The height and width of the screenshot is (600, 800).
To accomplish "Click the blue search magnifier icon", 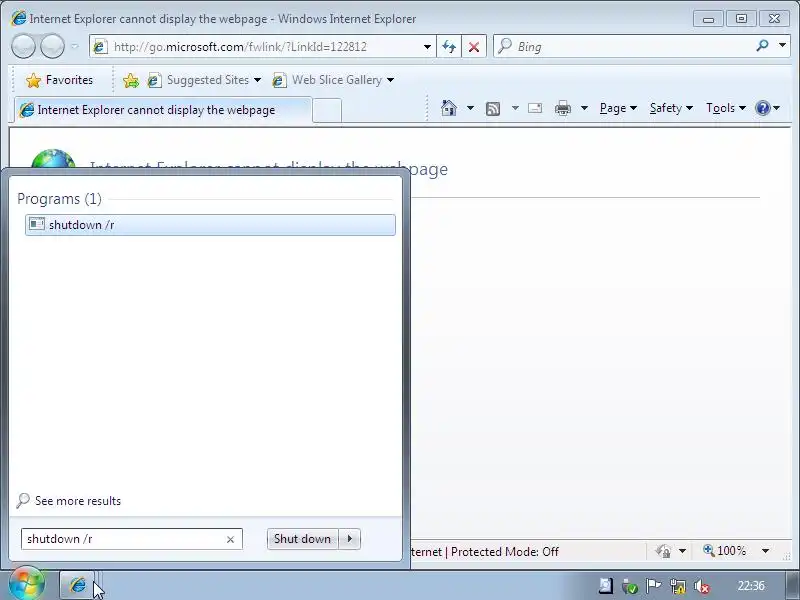I will tap(762, 46).
